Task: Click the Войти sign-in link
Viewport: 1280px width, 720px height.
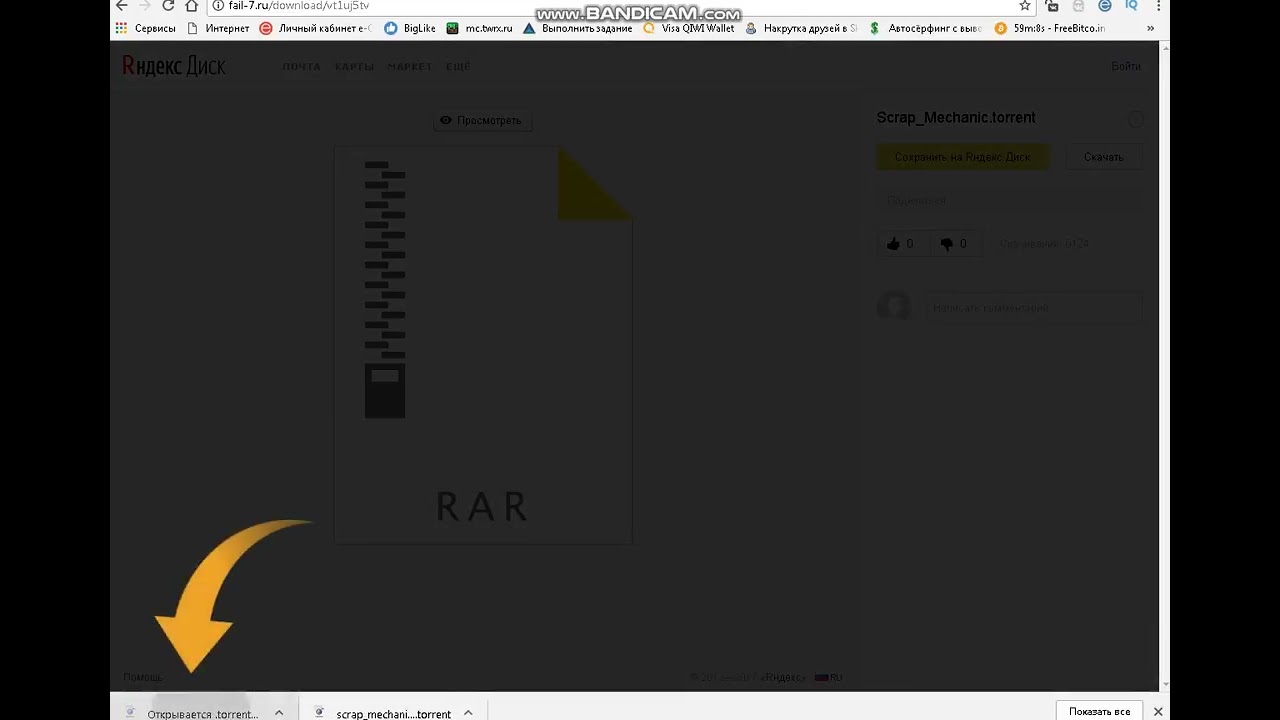Action: point(1126,67)
